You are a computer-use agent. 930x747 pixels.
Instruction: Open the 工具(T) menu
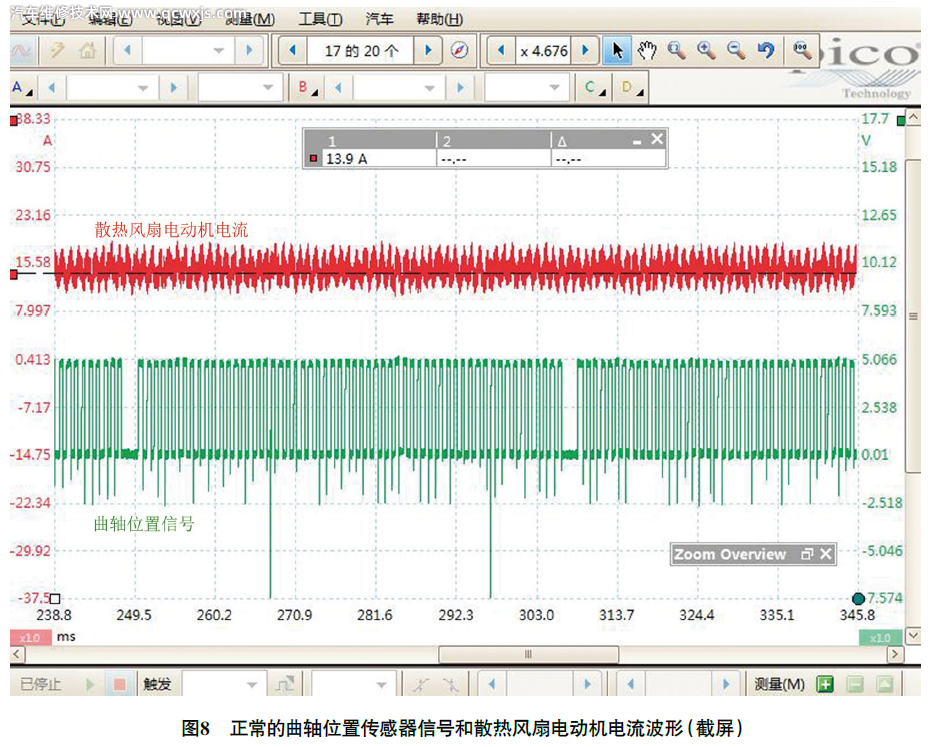(x=320, y=19)
